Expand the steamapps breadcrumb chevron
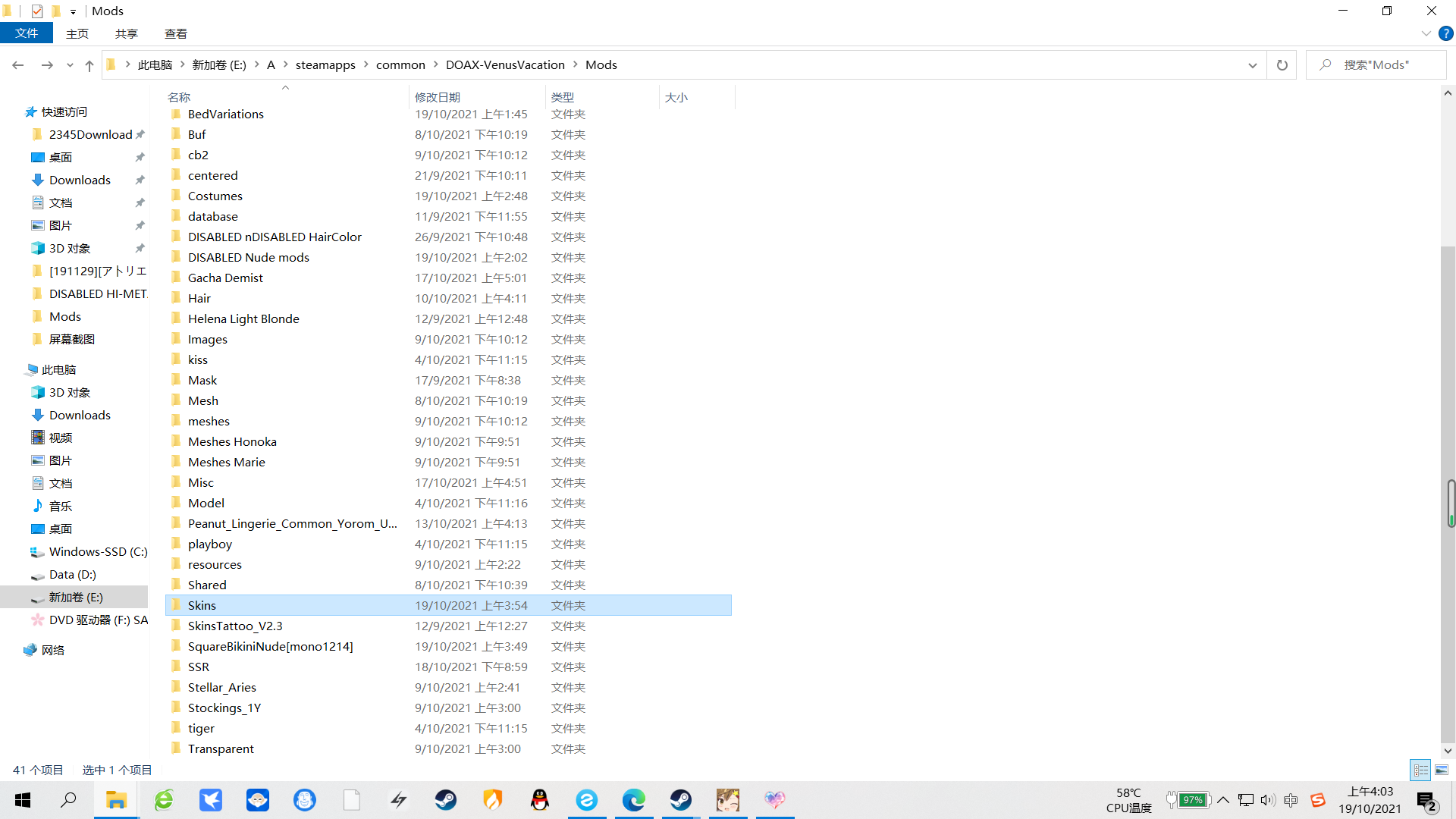 pos(366,64)
